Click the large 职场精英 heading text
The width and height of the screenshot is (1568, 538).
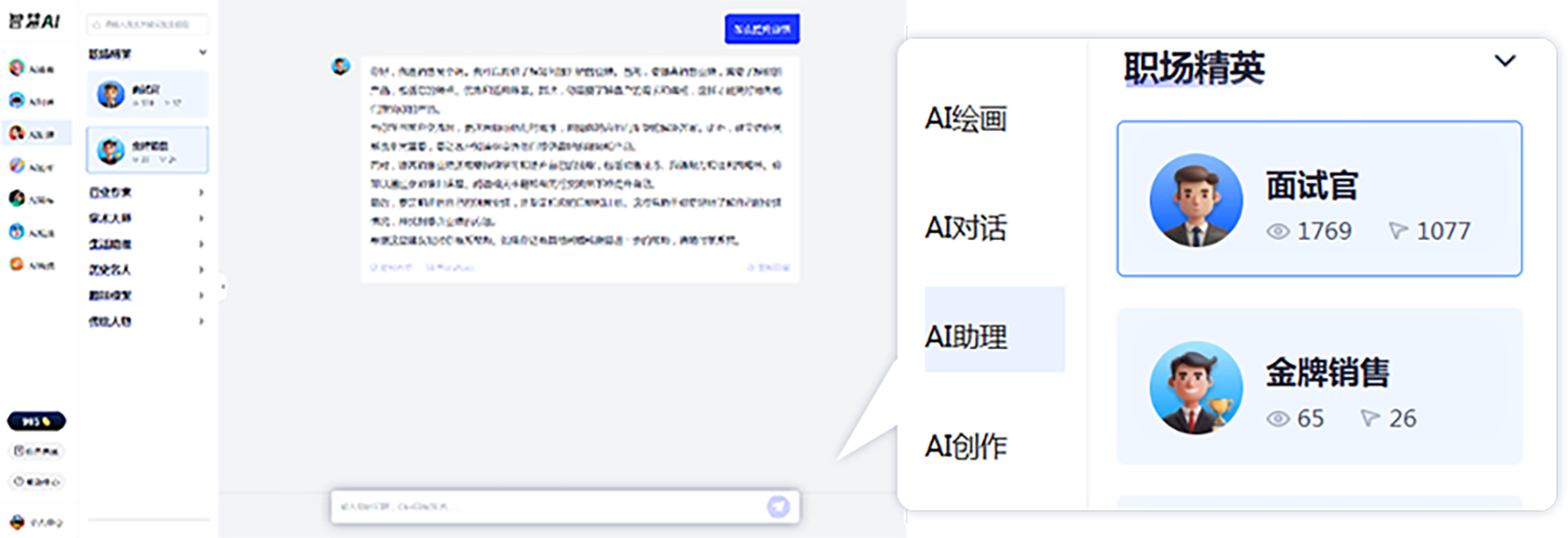1194,67
